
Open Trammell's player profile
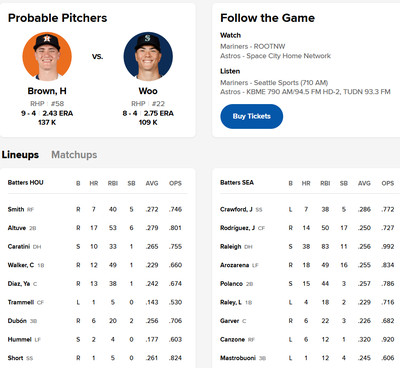(x=21, y=302)
